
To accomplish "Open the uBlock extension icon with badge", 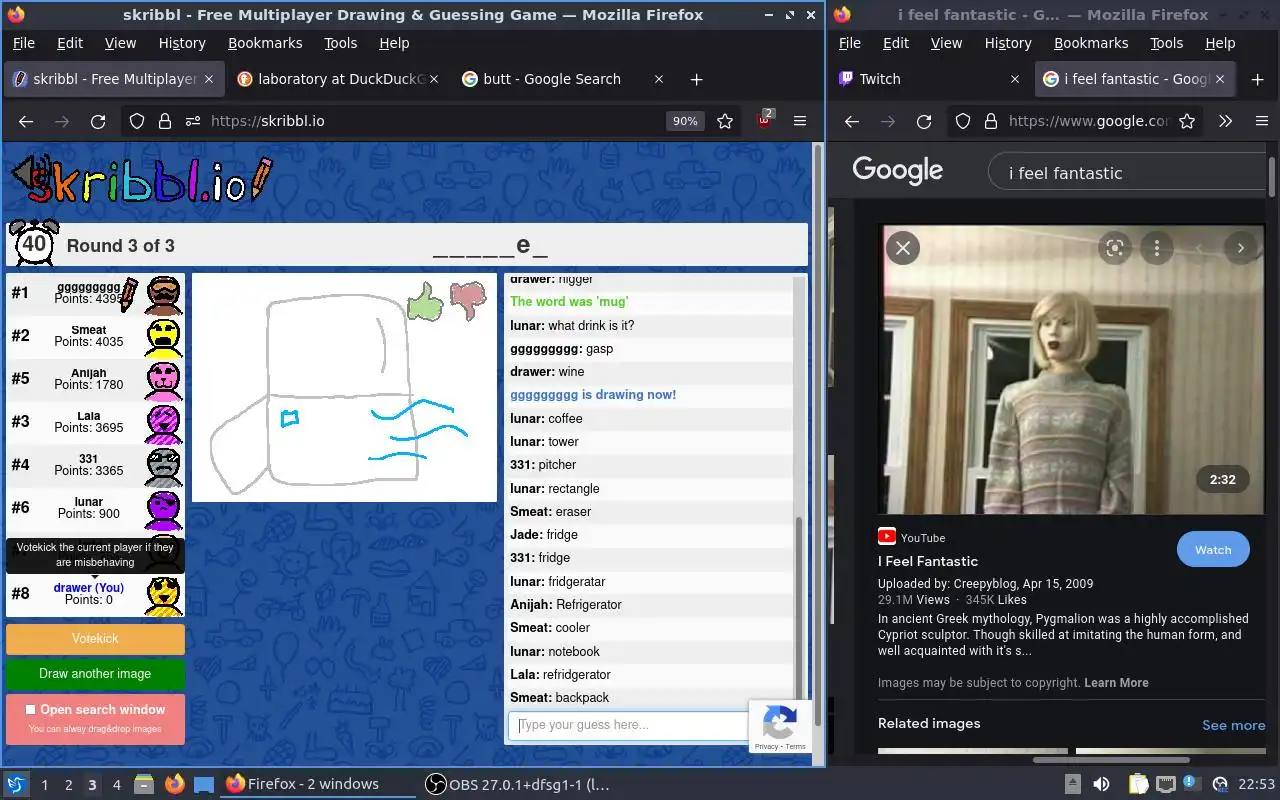I will [x=765, y=120].
